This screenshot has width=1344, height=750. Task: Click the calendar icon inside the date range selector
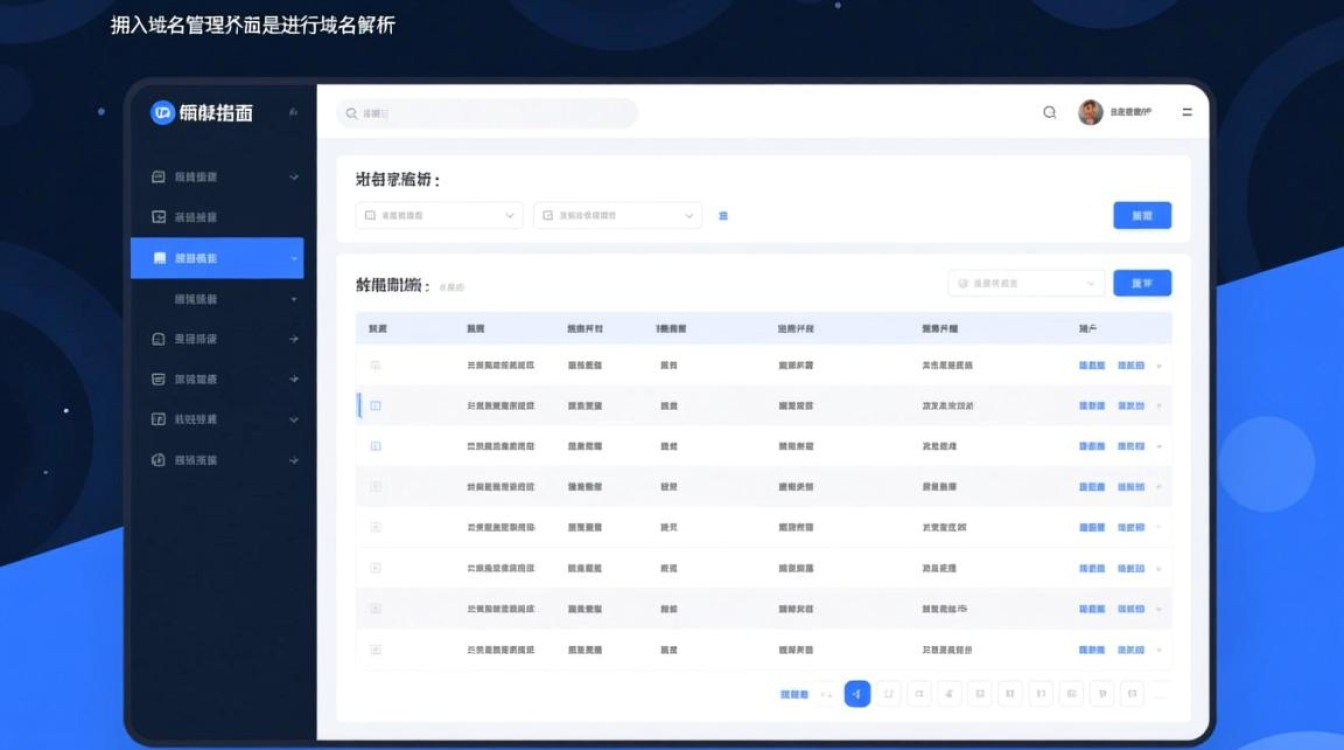point(545,215)
